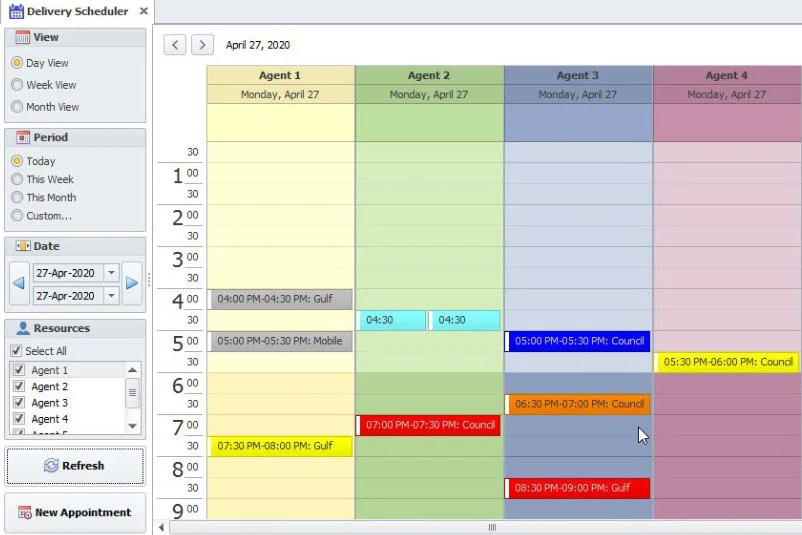Select the blue 05:00 PM Council appointment
This screenshot has width=802, height=535.
click(579, 341)
